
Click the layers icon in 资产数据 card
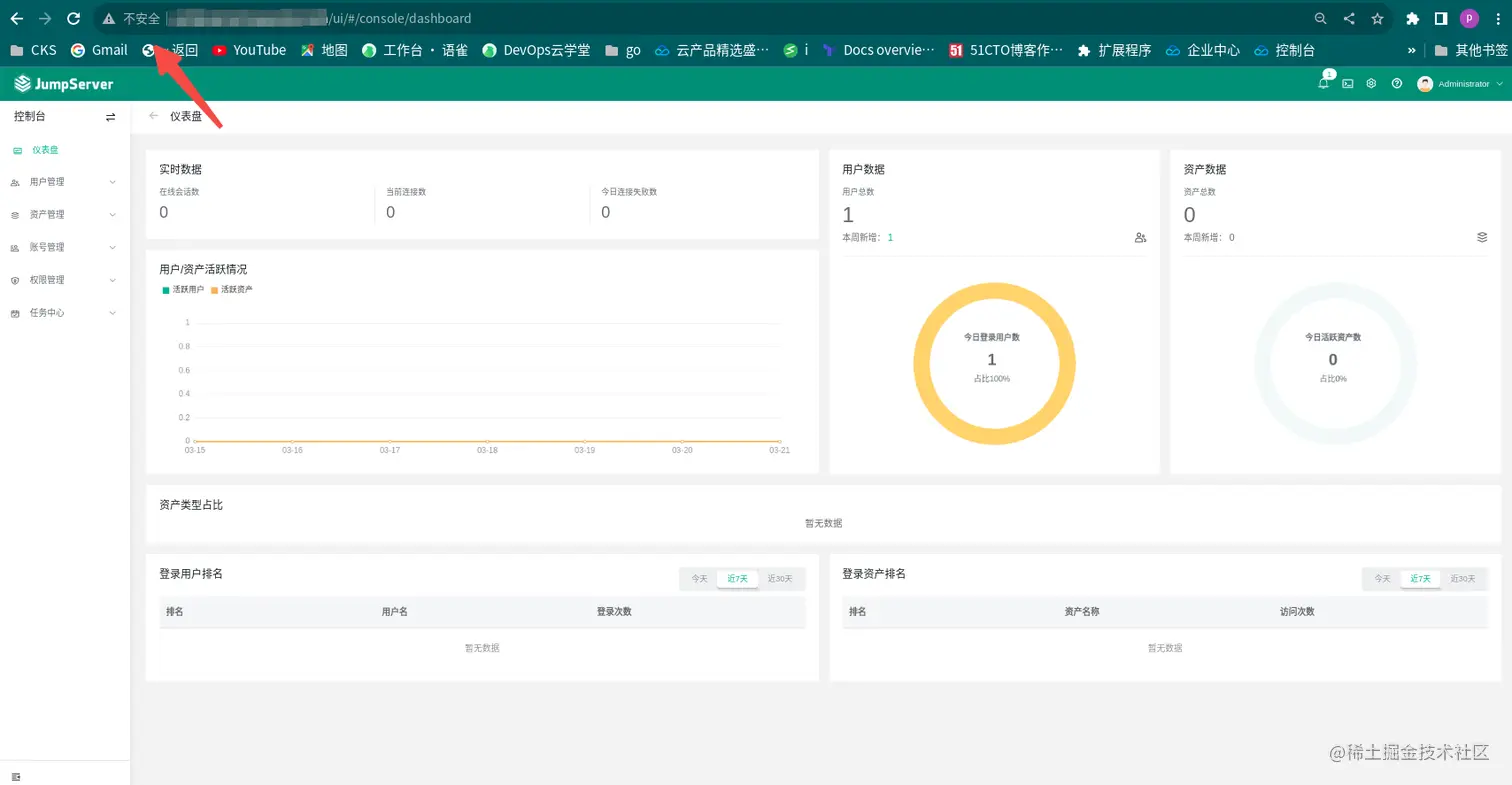tap(1482, 238)
